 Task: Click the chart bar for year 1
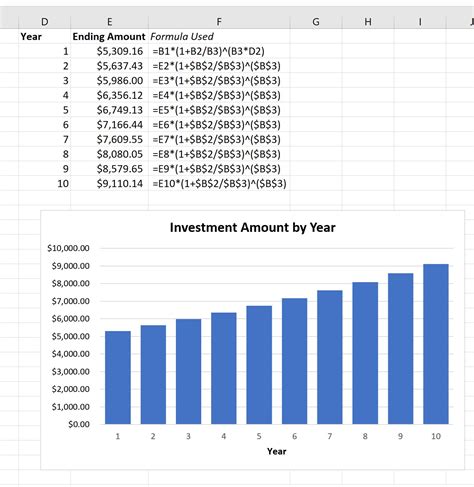(118, 377)
